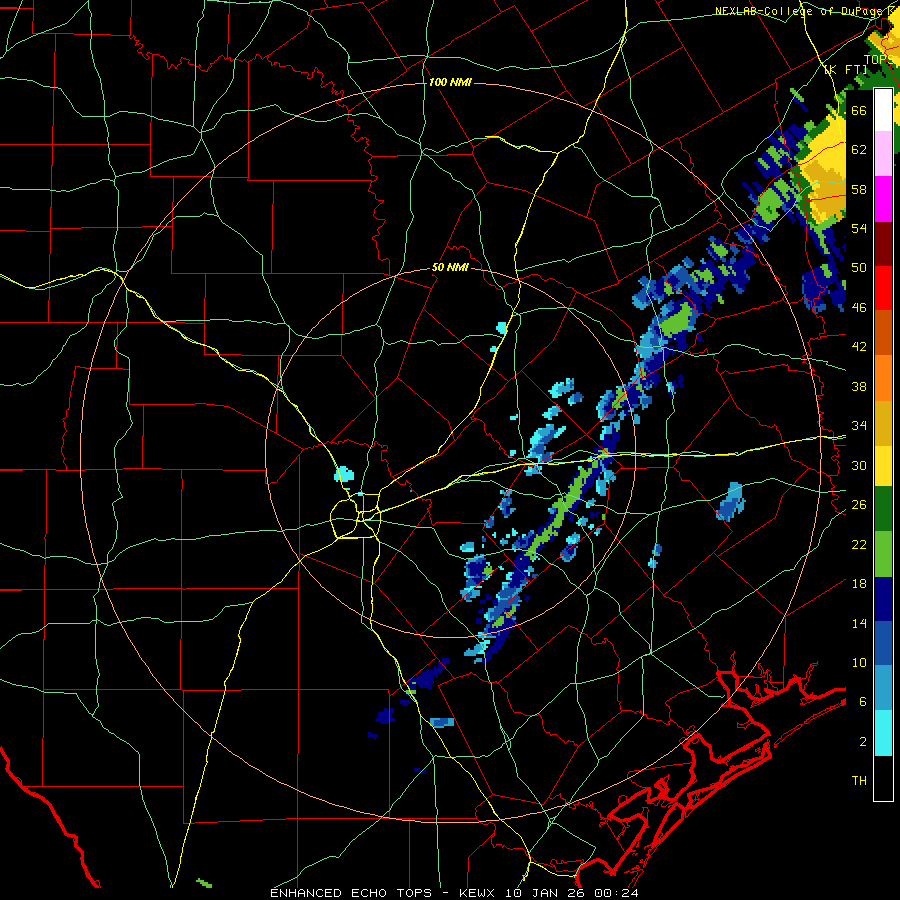Pick the cyan legend swatch
The width and height of the screenshot is (900, 900).
(x=883, y=733)
